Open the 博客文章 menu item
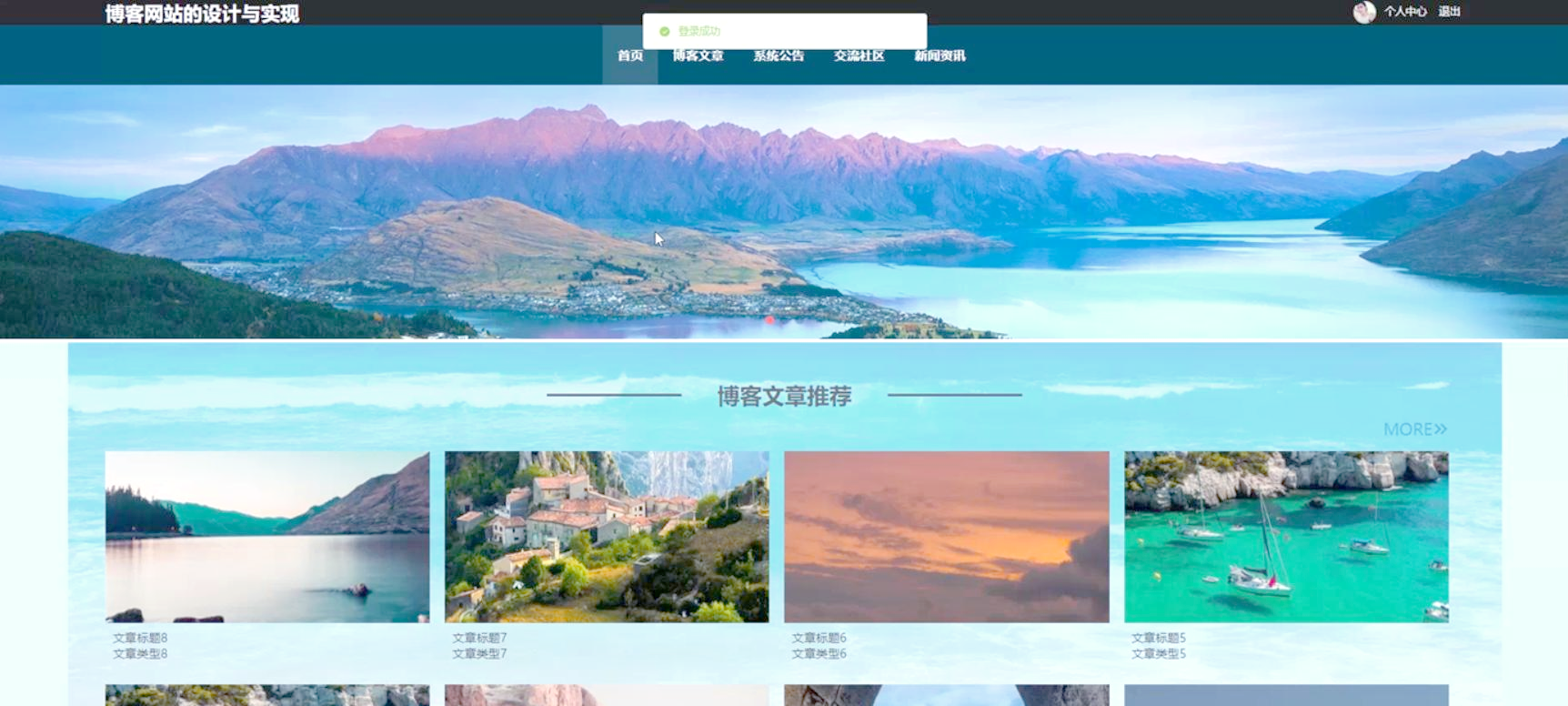The height and width of the screenshot is (706, 1568). (699, 55)
